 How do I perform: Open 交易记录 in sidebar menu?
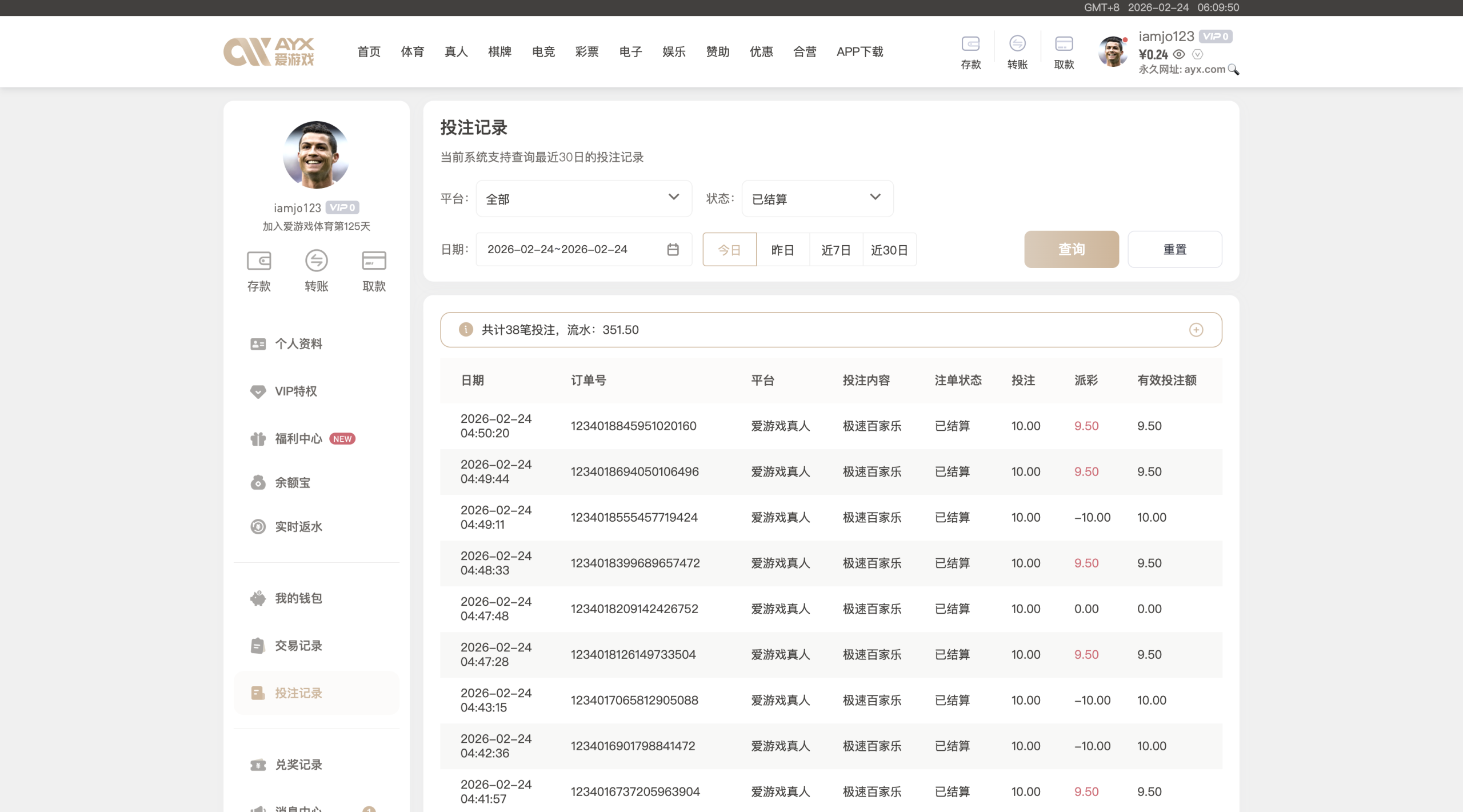pyautogui.click(x=298, y=646)
